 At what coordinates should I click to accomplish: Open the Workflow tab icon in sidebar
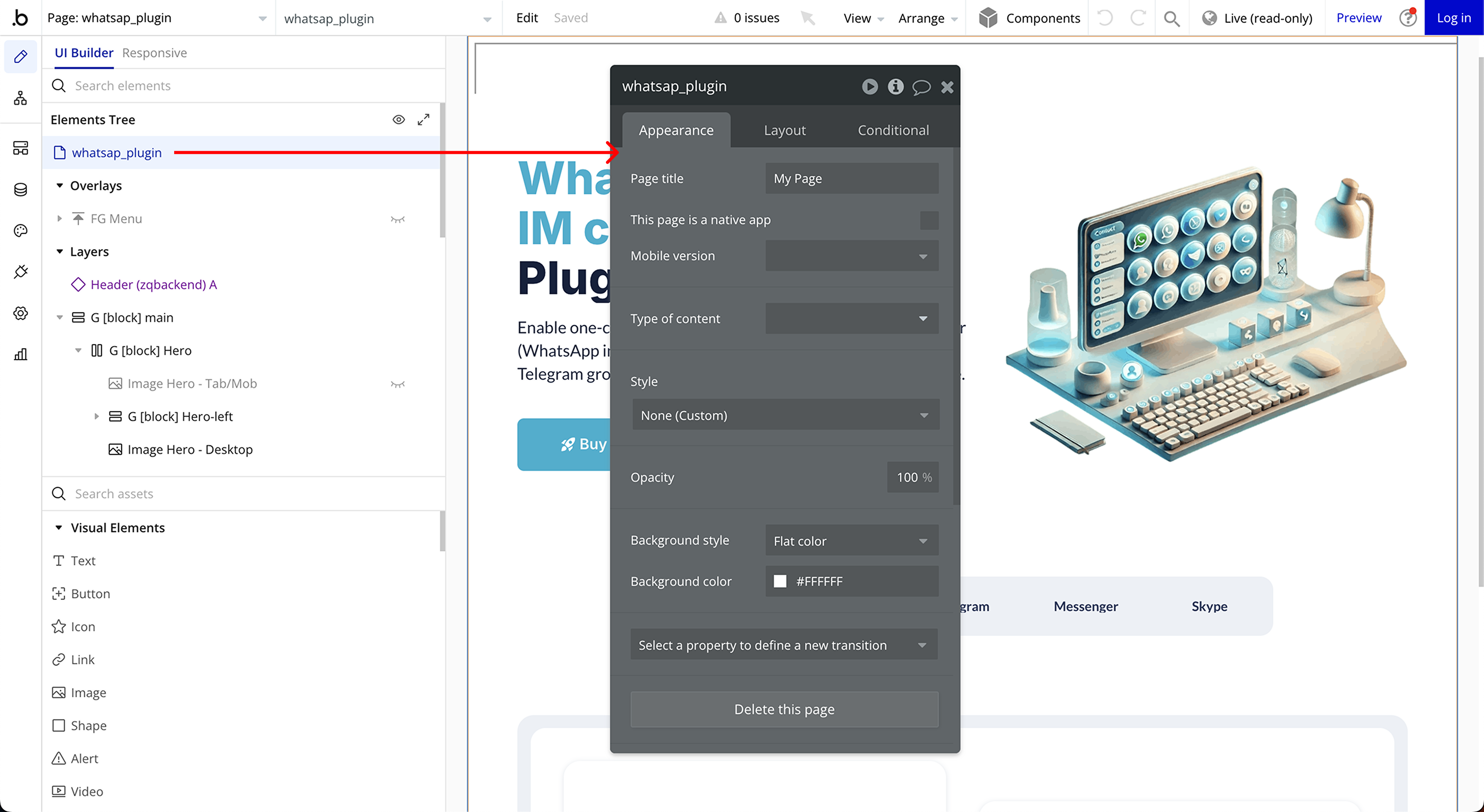coord(21,99)
